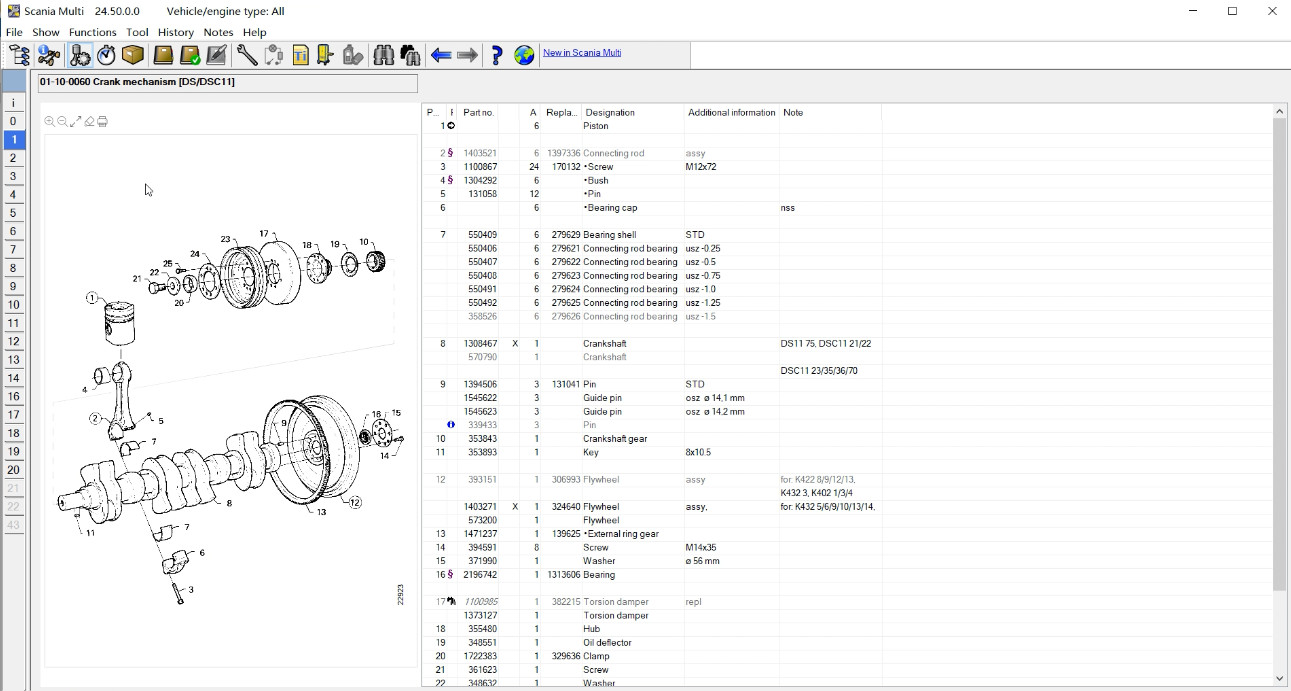Select side tab 'i'
This screenshot has height=691, width=1291.
click(13, 103)
